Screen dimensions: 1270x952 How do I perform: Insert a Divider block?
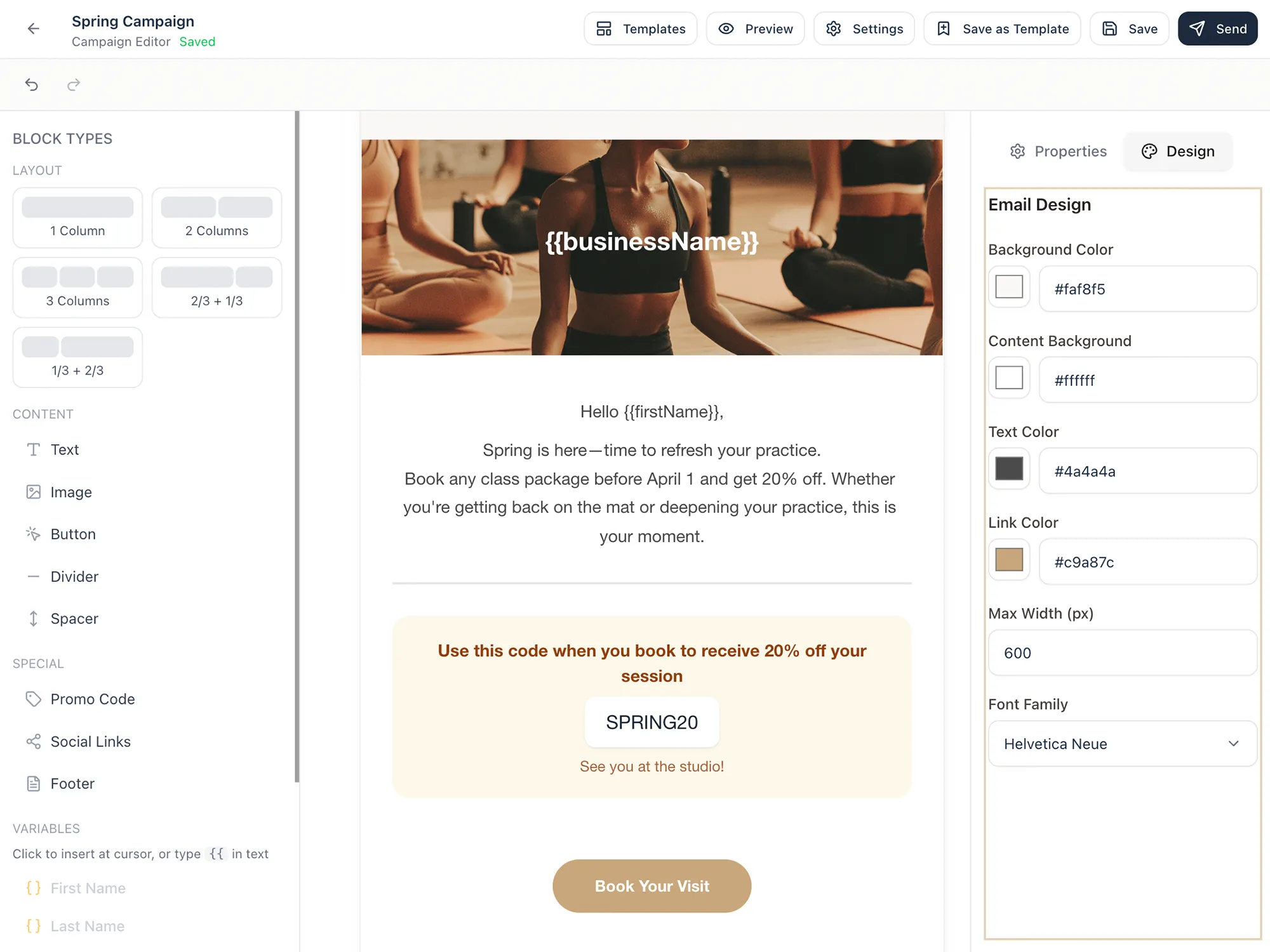(74, 576)
